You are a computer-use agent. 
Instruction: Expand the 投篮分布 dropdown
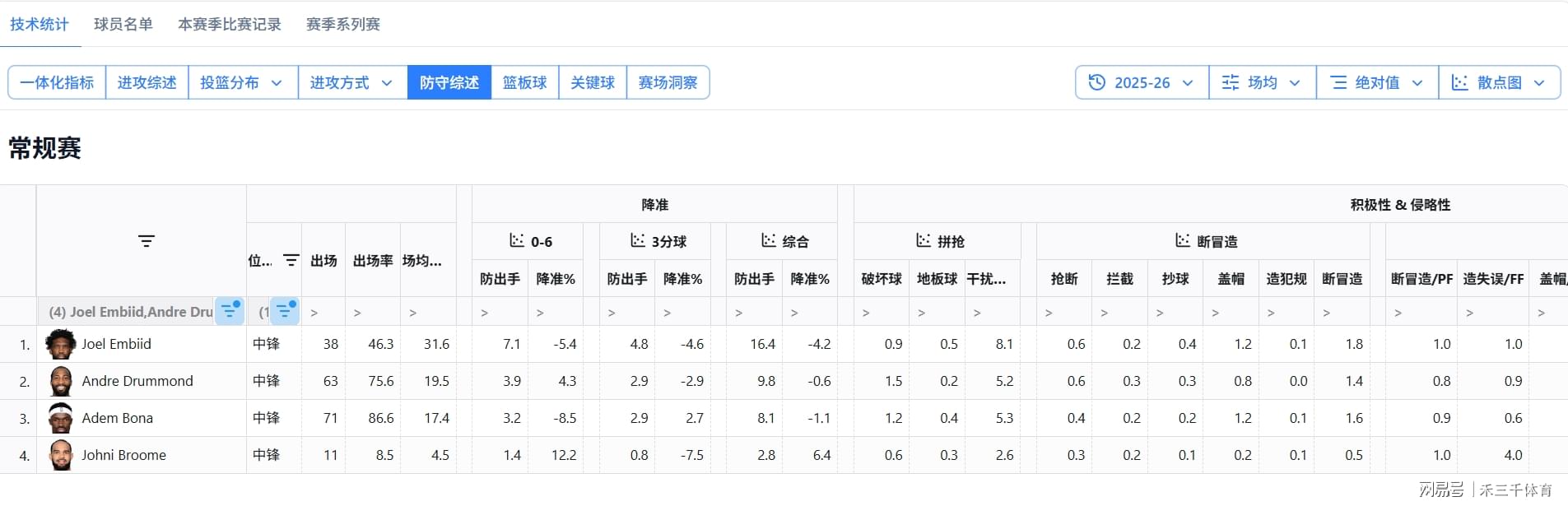point(243,82)
